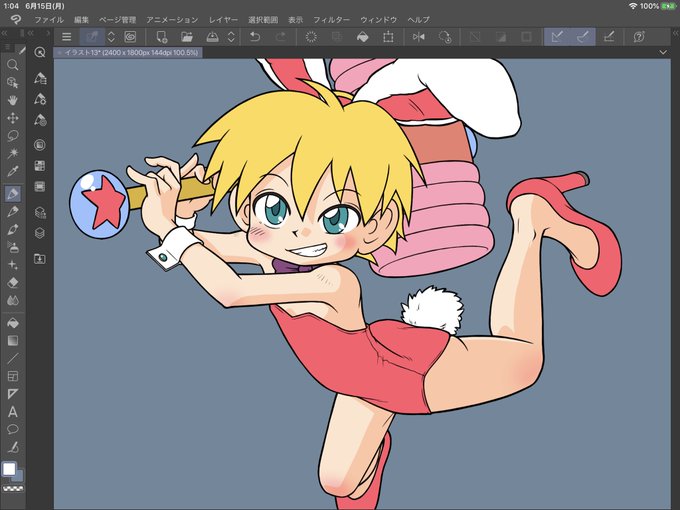Select the Airbrush tool

[x=13, y=247]
